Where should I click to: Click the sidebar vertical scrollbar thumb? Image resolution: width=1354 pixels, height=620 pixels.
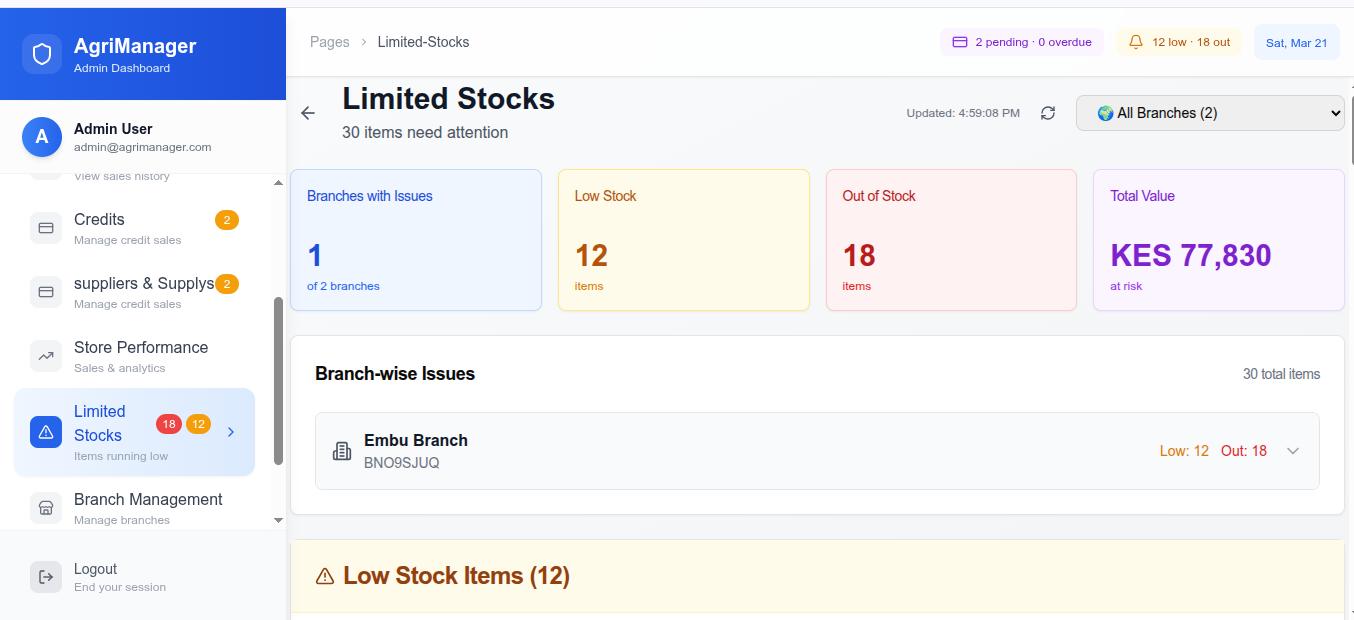279,380
